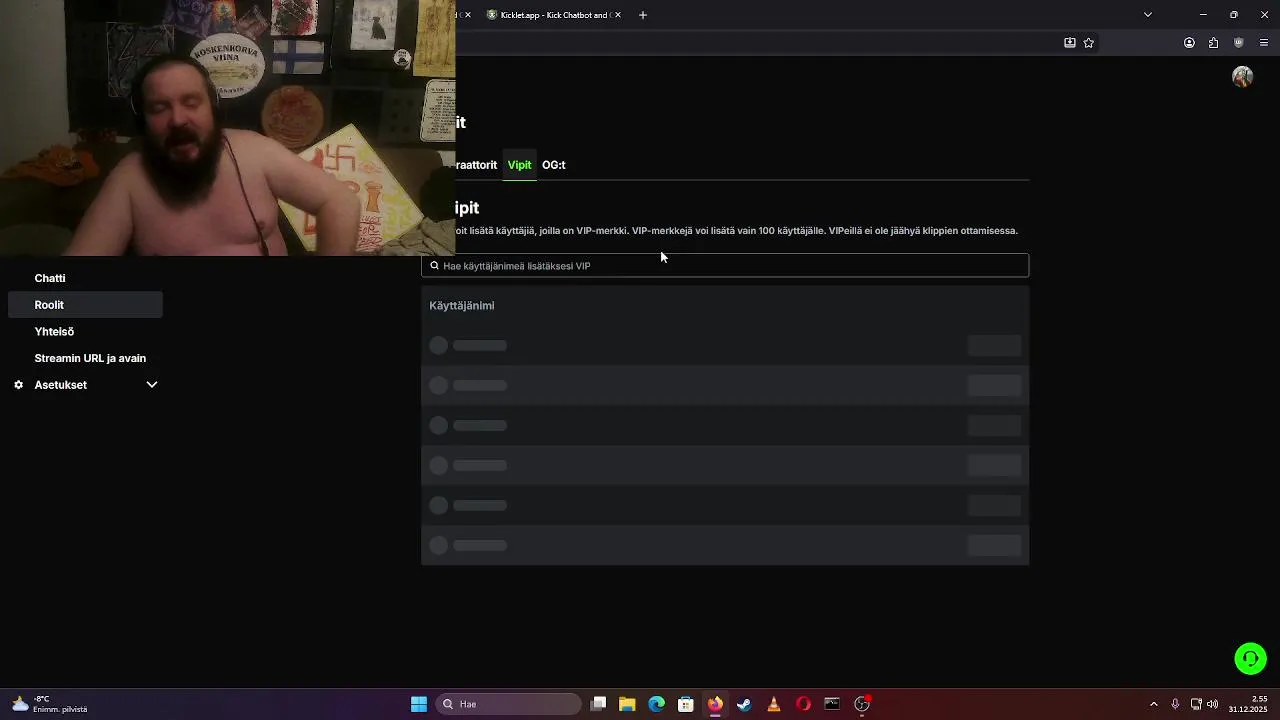
Task: Click the search magnifier in VIP field
Action: (x=434, y=266)
